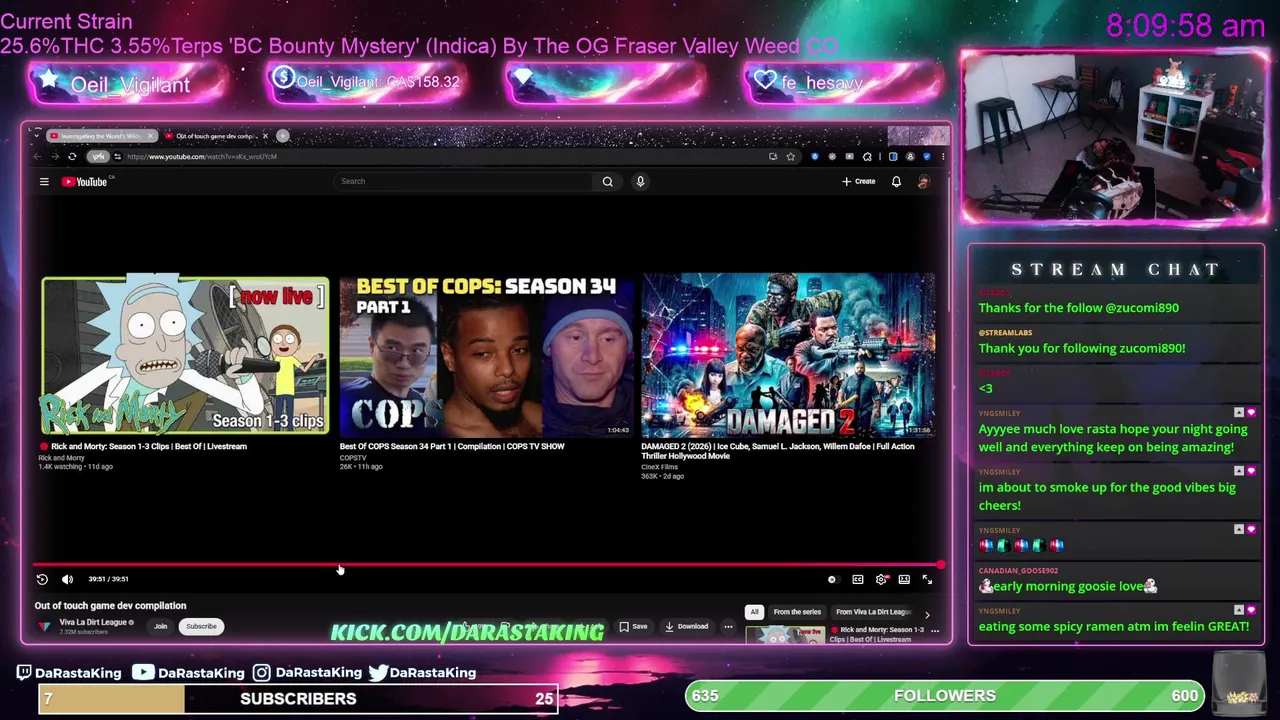Screen dimensions: 1280x720
Task: Download the video
Action: (x=686, y=627)
